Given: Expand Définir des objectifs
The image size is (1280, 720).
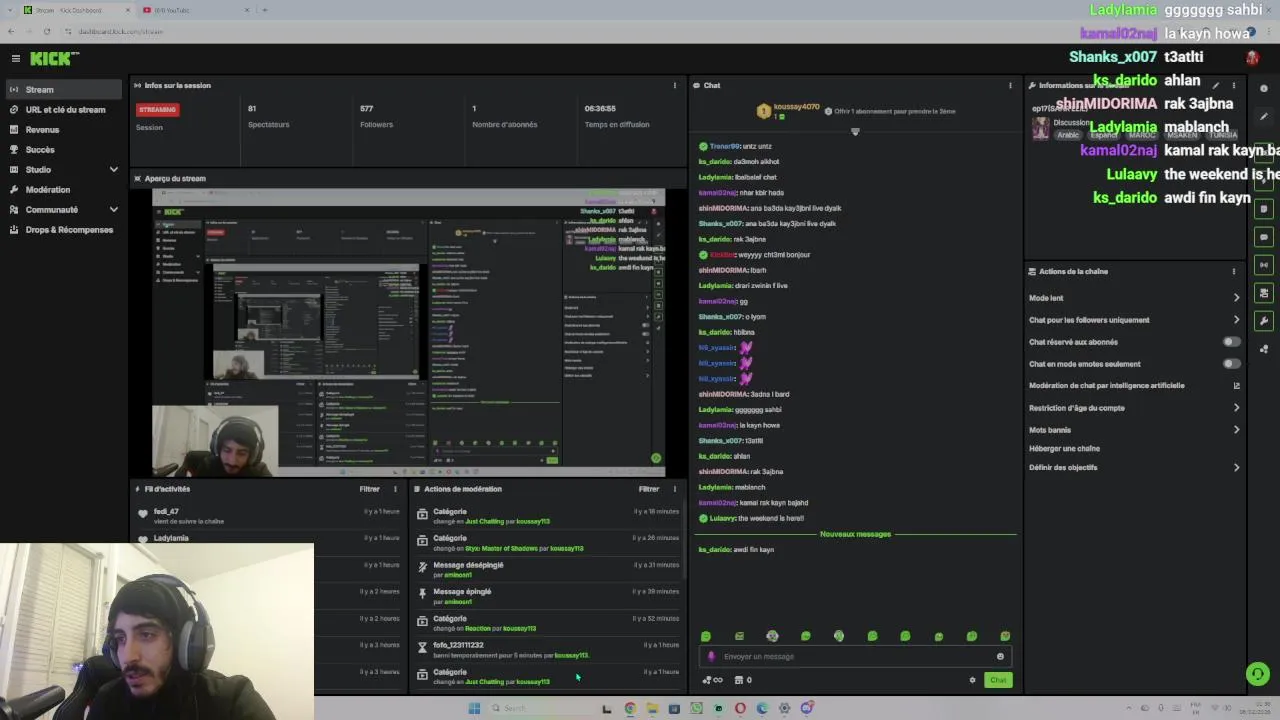Looking at the screenshot, I should (1134, 467).
